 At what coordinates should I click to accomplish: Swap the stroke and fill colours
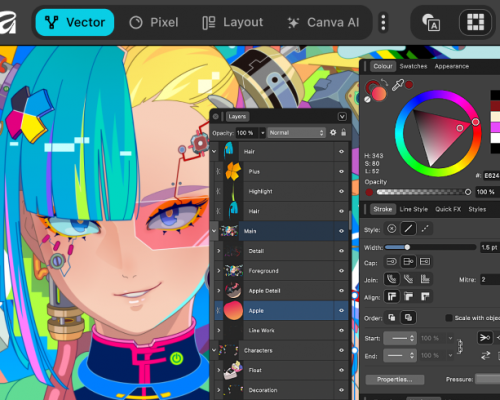pyautogui.click(x=385, y=82)
